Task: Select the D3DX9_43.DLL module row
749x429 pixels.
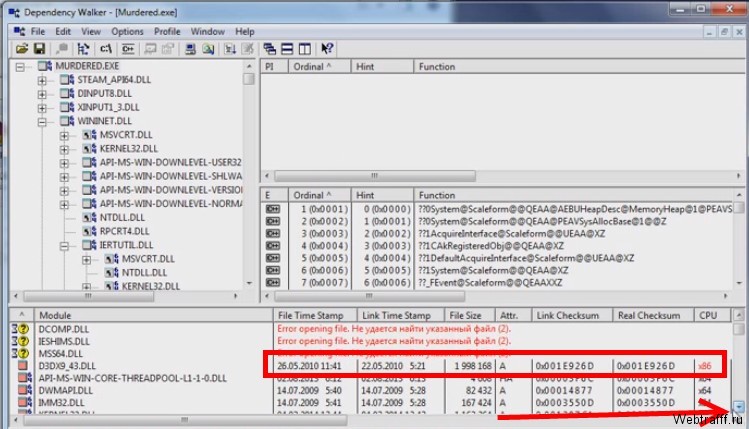Action: tap(370, 366)
